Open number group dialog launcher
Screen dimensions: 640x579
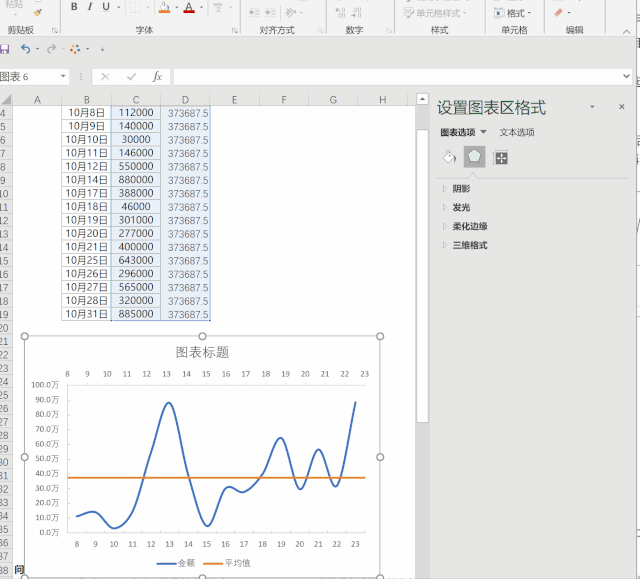389,30
